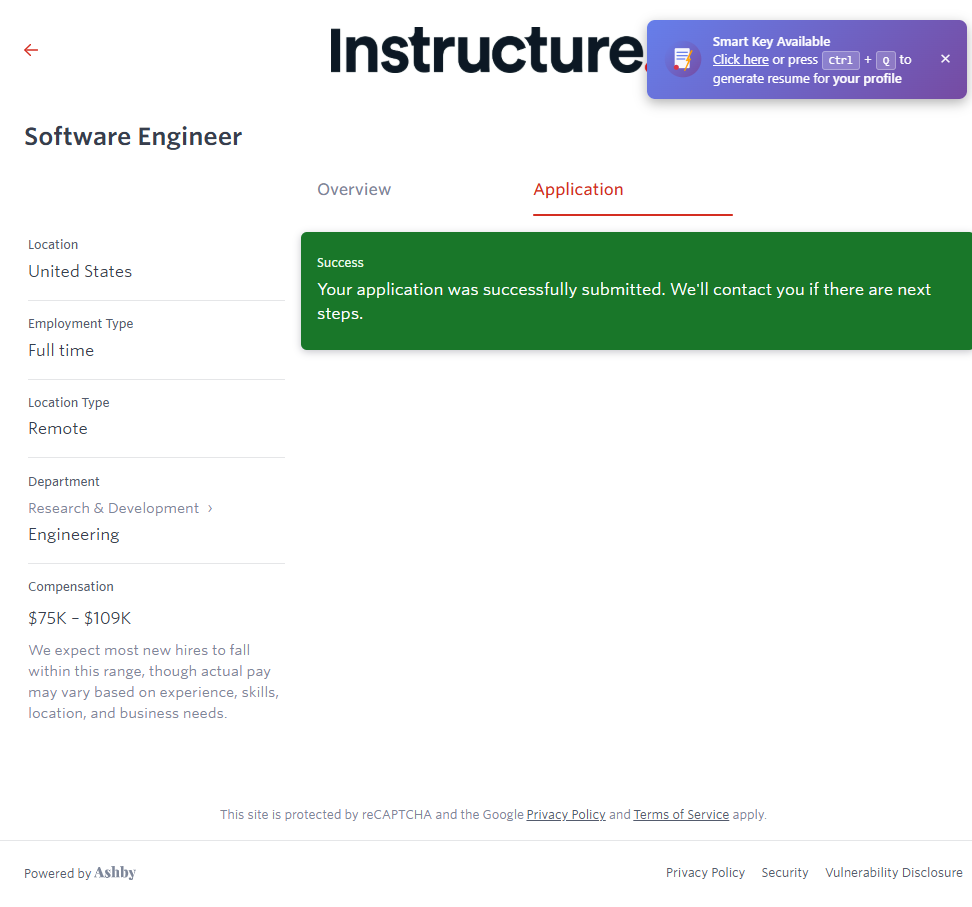Click the Software Engineer job title heading
The height and width of the screenshot is (907, 972).
tap(133, 137)
